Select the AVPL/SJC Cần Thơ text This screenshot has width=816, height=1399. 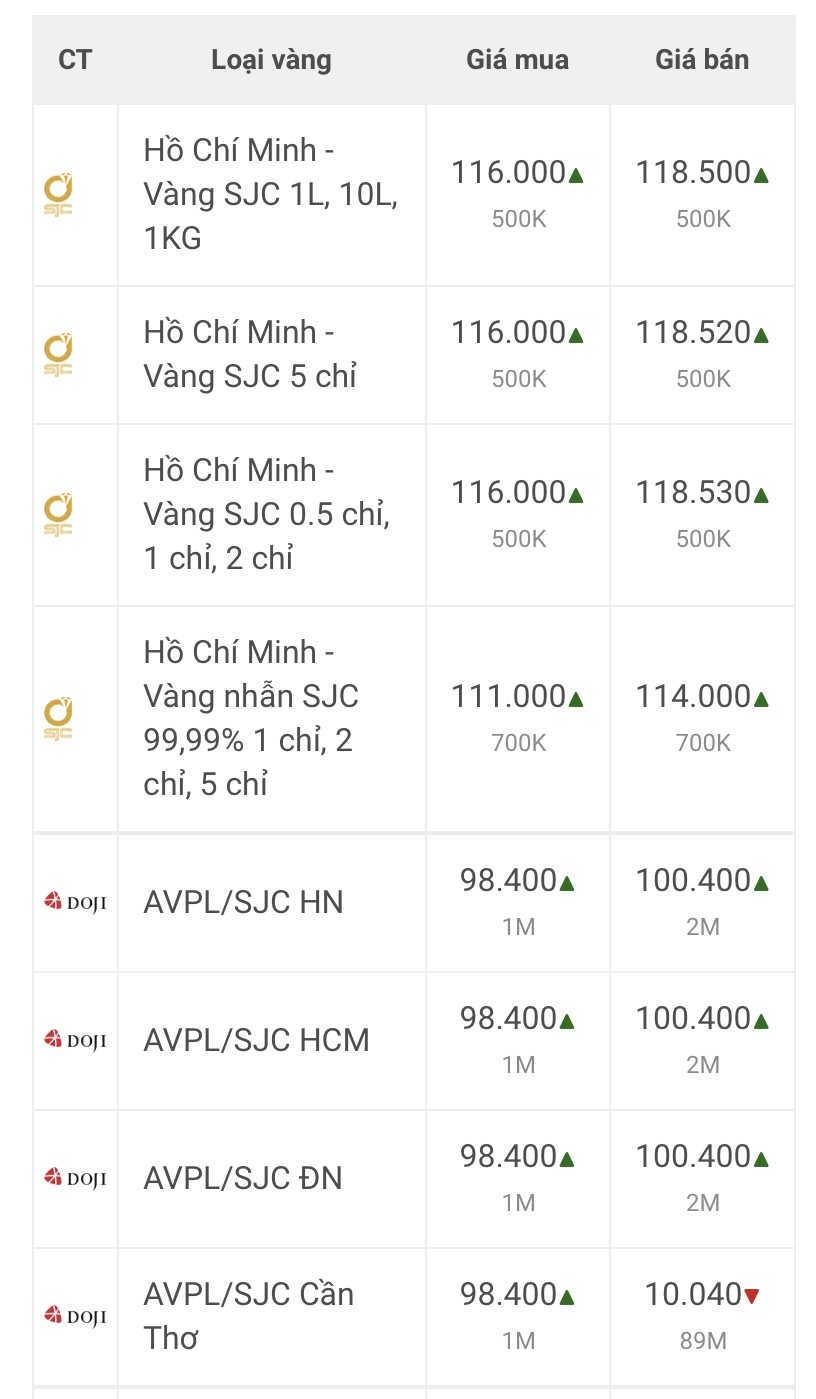point(248,1316)
